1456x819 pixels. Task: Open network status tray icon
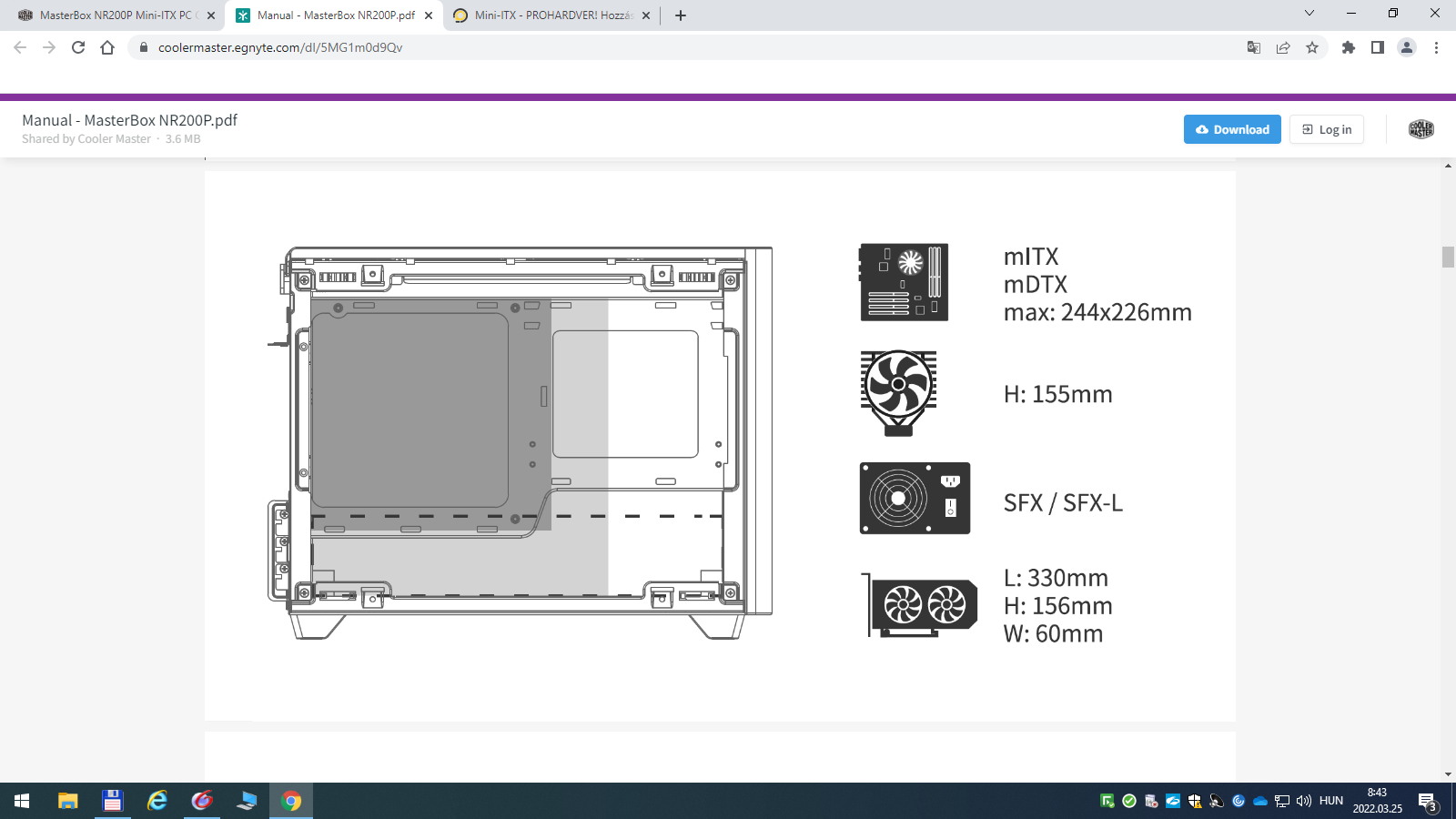coord(1282,801)
